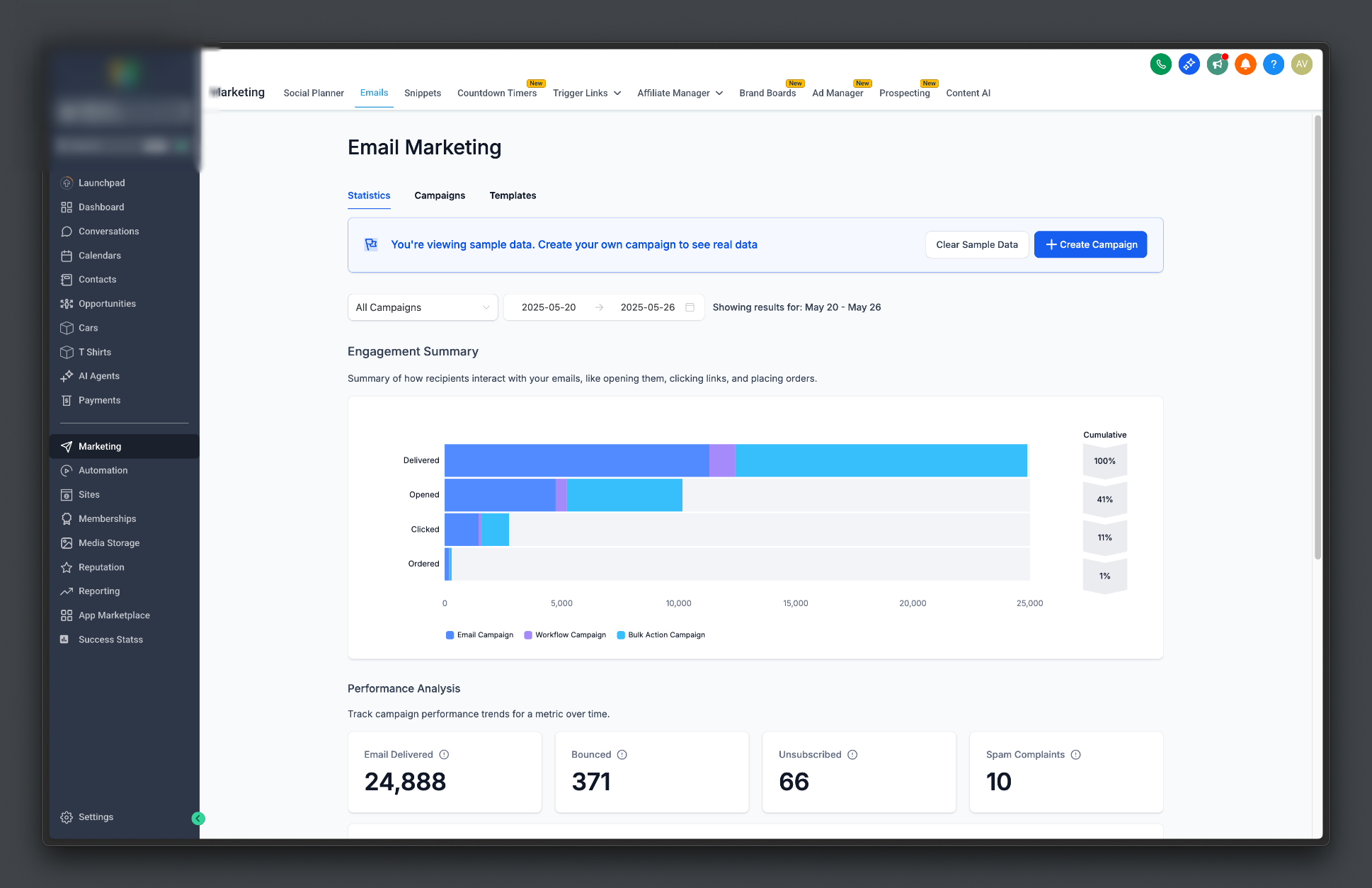
Task: Open the Snippets tab
Action: [x=423, y=93]
